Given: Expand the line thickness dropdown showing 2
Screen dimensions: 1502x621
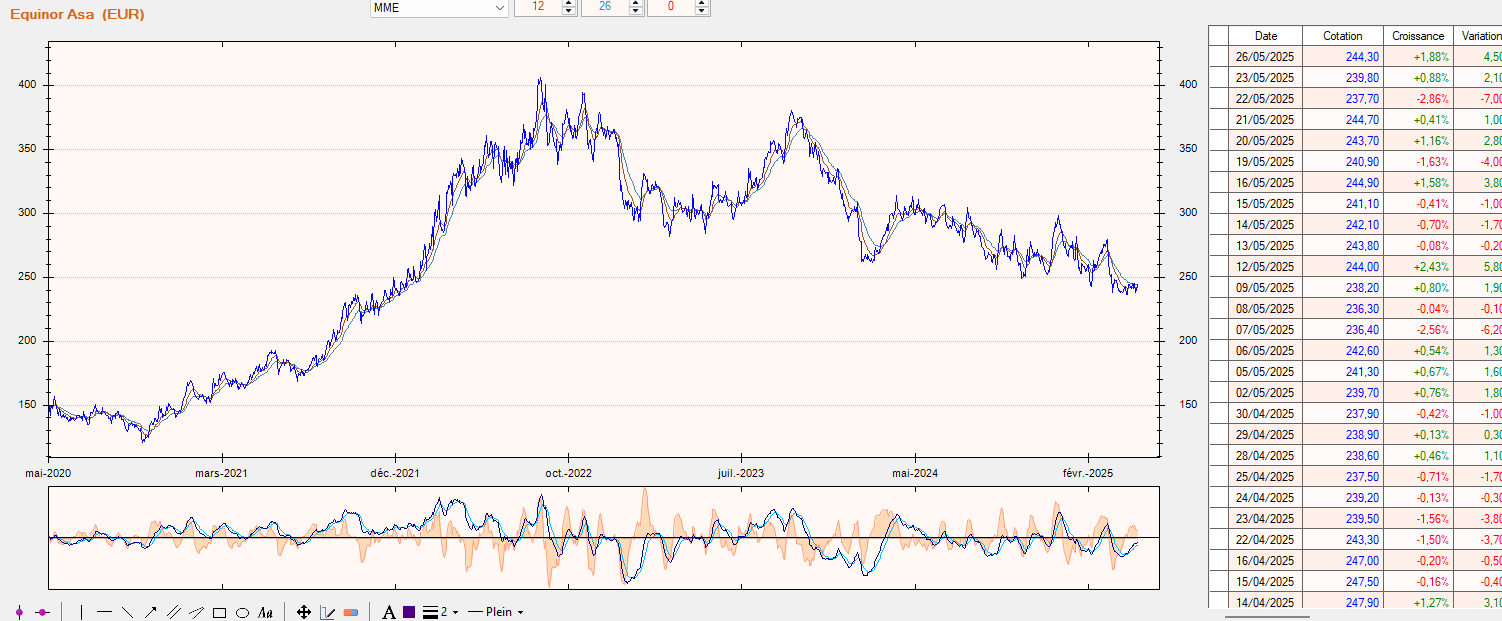Looking at the screenshot, I should pos(455,612).
